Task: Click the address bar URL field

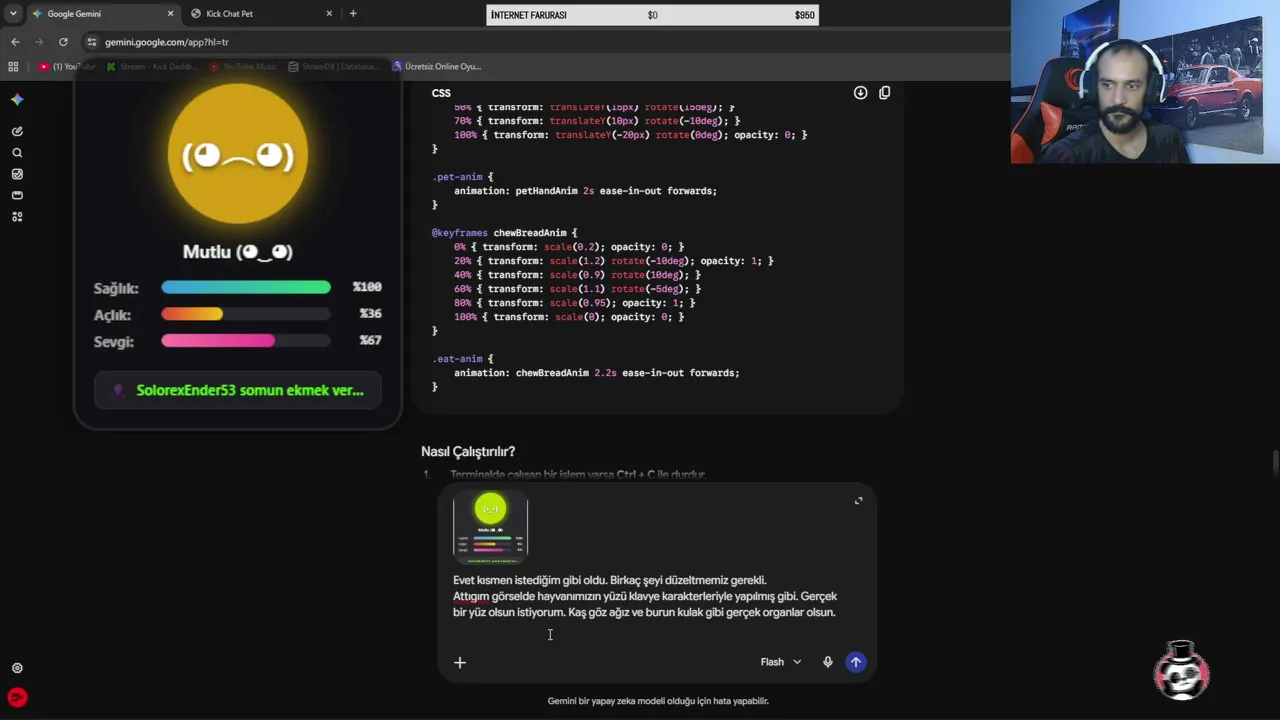Action: tap(540, 42)
